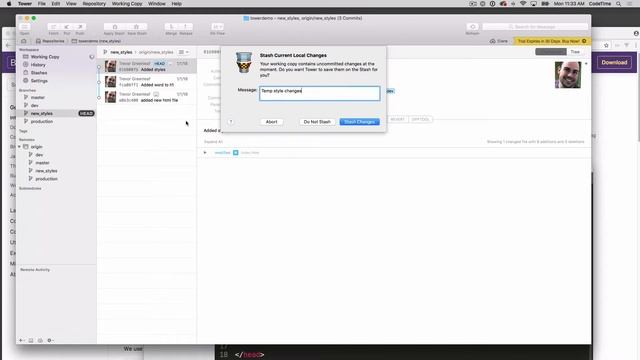The height and width of the screenshot is (360, 640).
Task: Click the Stash bucket icon in dialog
Action: point(244,62)
